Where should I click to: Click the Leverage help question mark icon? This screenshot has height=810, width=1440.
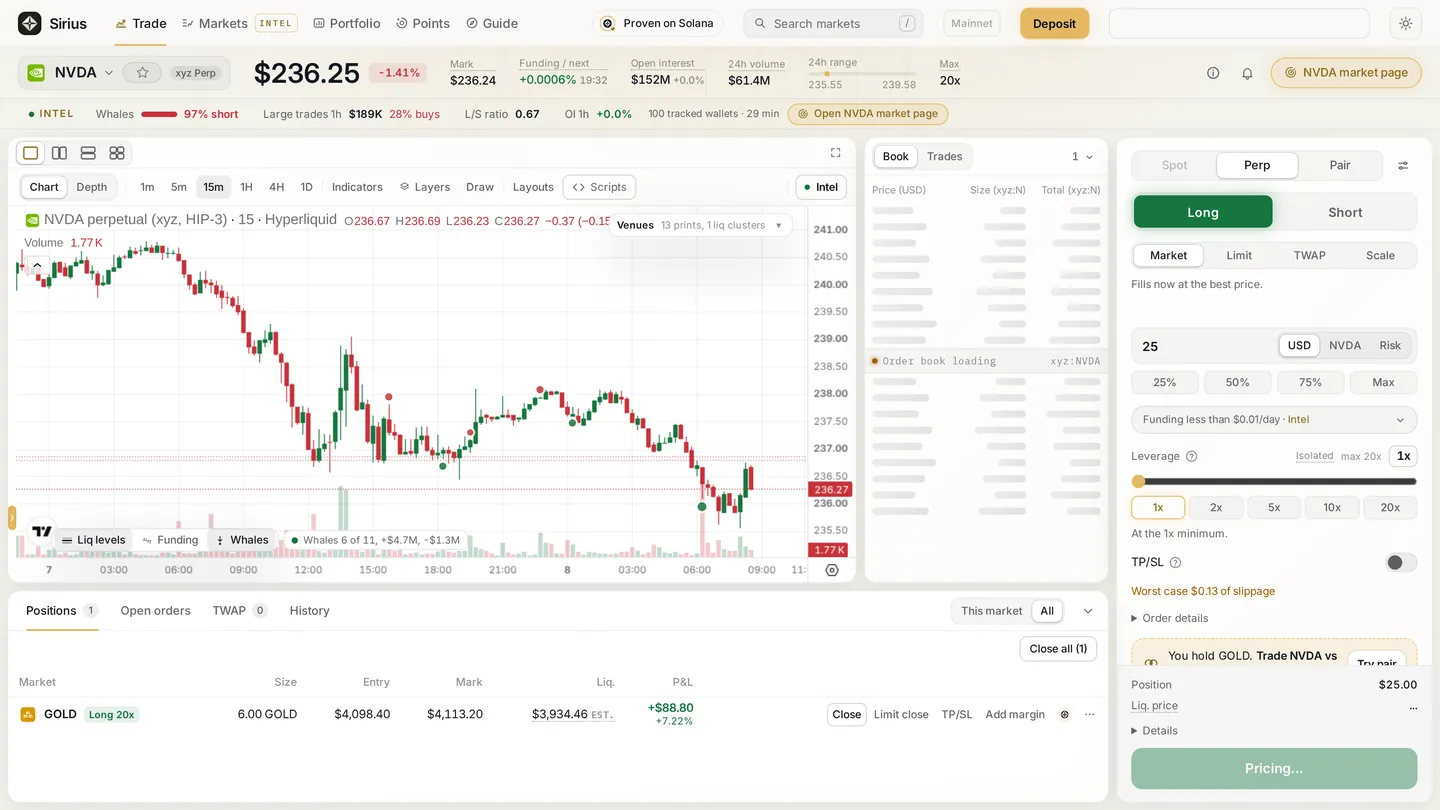1191,456
